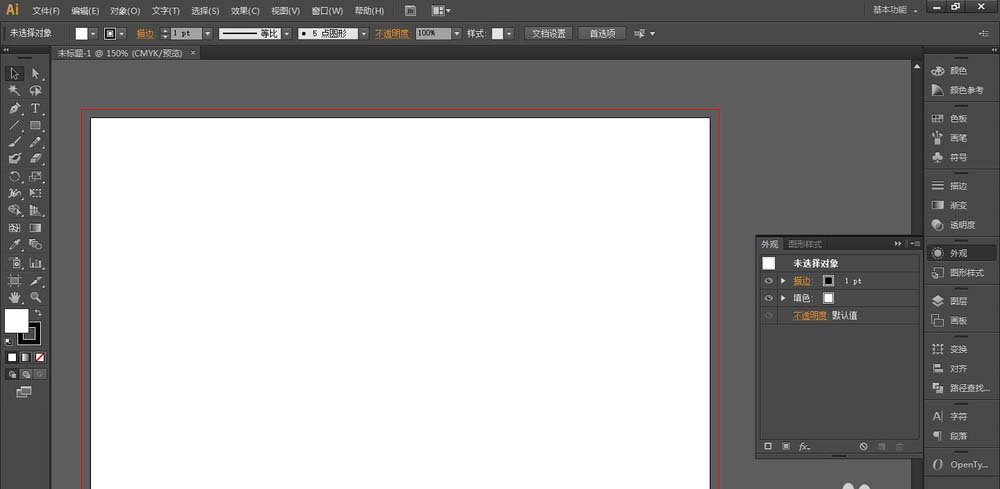Toggle visibility eye for 不透明度 row
The width and height of the screenshot is (1000, 489).
pyautogui.click(x=769, y=316)
